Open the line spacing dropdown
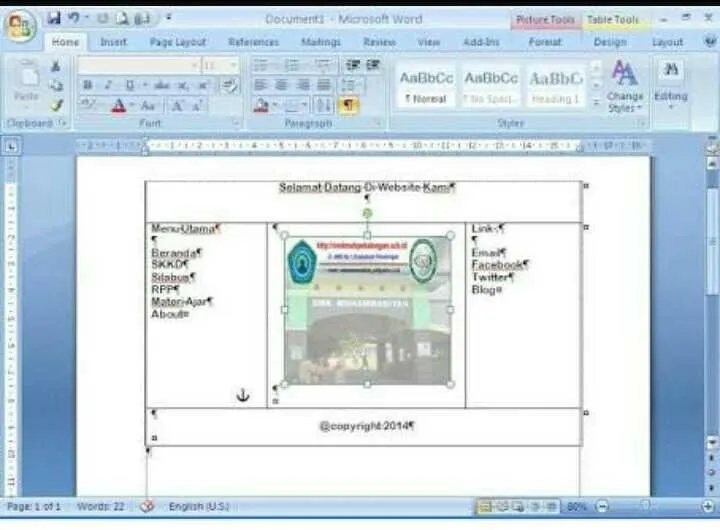720x530 pixels. (x=352, y=85)
